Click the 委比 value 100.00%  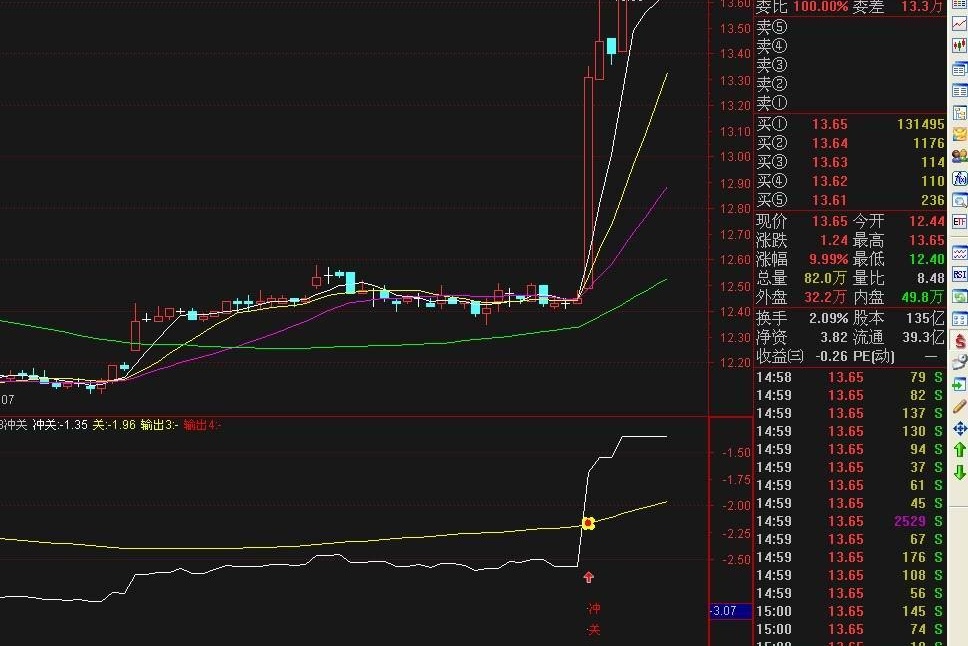(x=820, y=7)
